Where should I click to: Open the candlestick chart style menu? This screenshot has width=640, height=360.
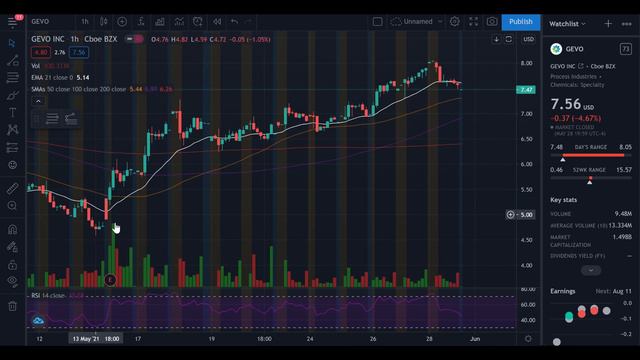pos(104,22)
